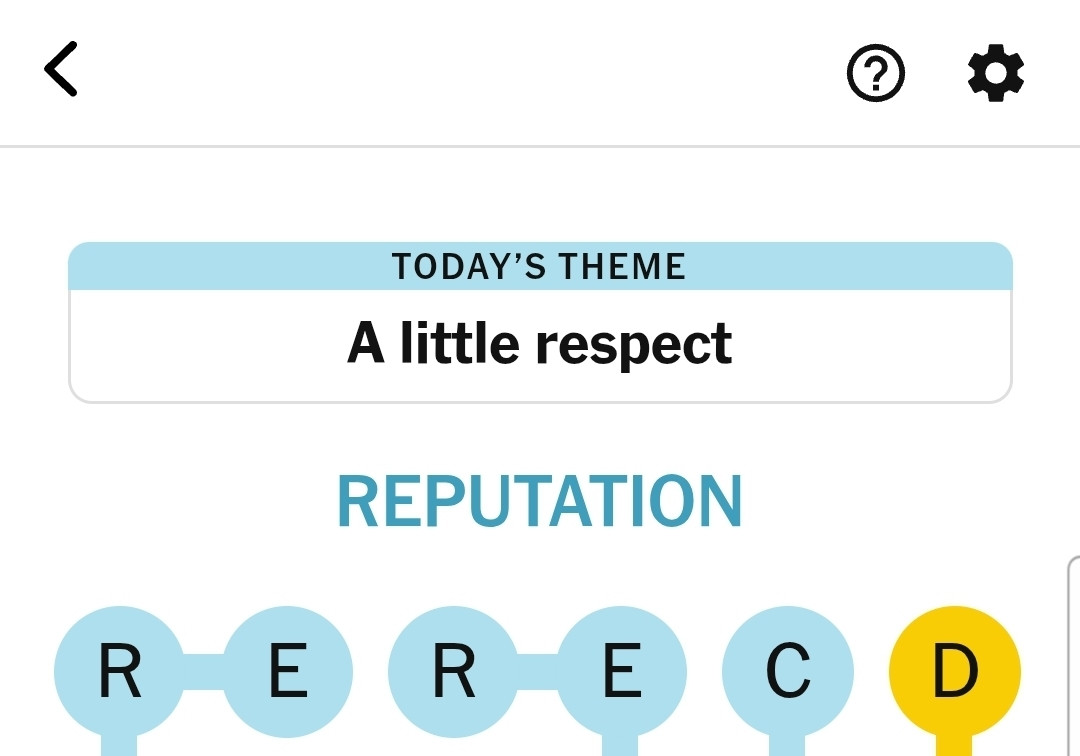This screenshot has height=756, width=1080.
Task: Click the blue stem below the C
Action: pos(787,745)
